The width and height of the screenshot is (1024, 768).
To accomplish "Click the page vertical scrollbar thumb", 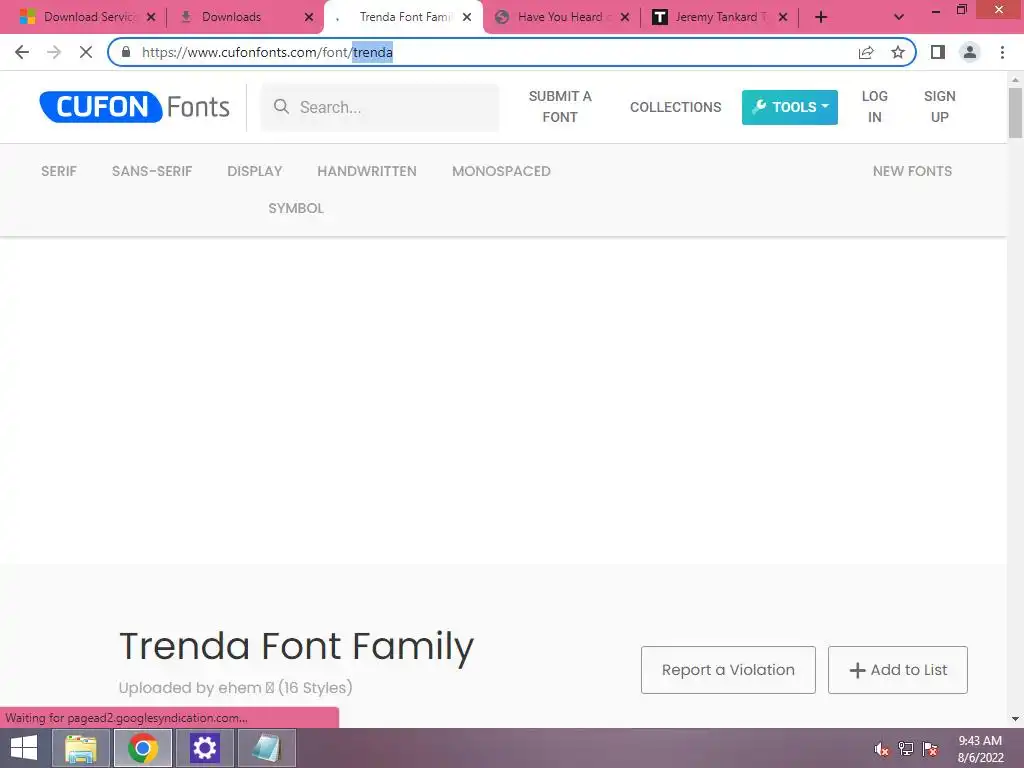I will click(1015, 112).
